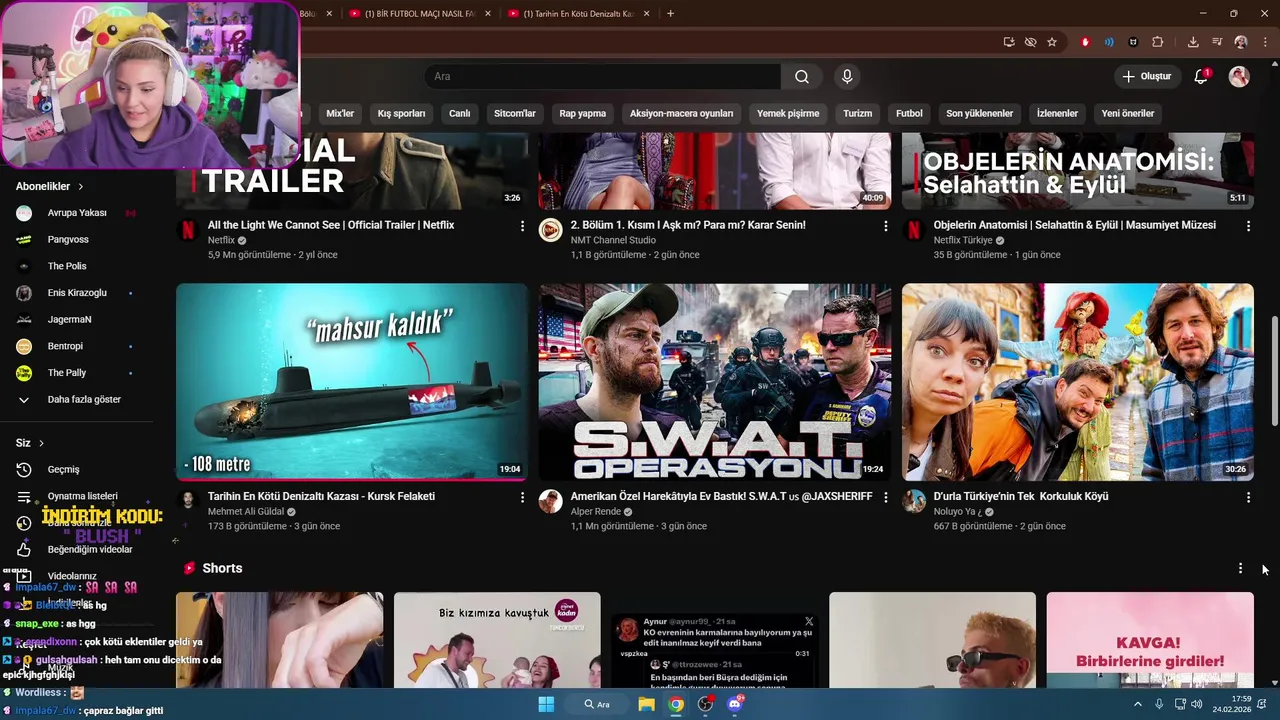Open Enis Kirazoglu channel in sidebar
Screen dimensions: 1280x720
[x=76, y=293]
